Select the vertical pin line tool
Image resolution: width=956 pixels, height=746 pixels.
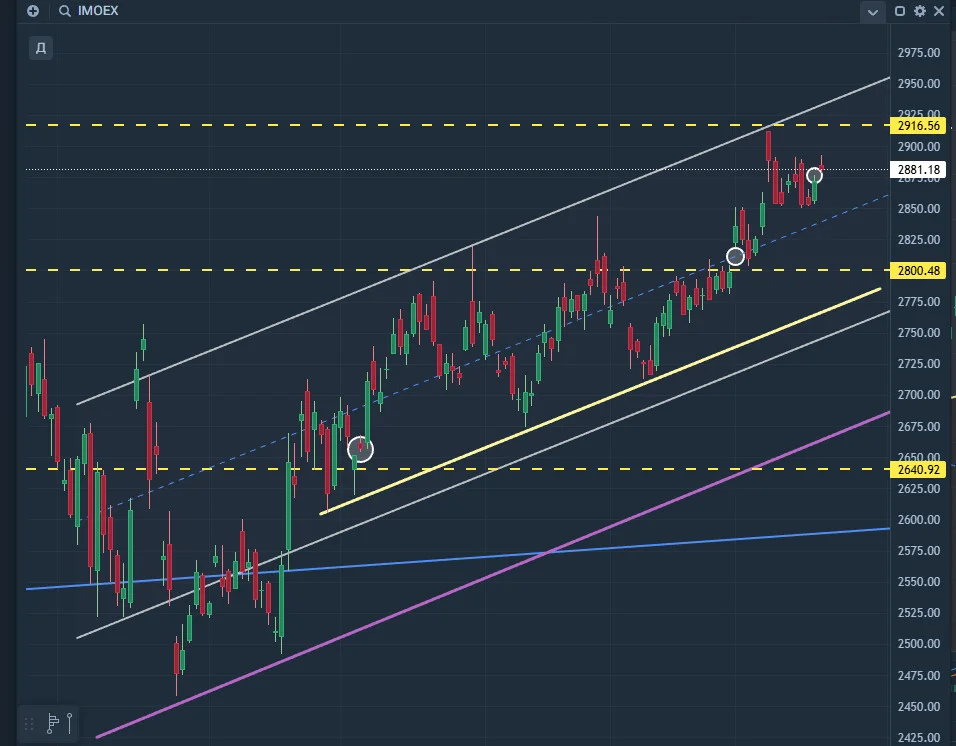70,723
